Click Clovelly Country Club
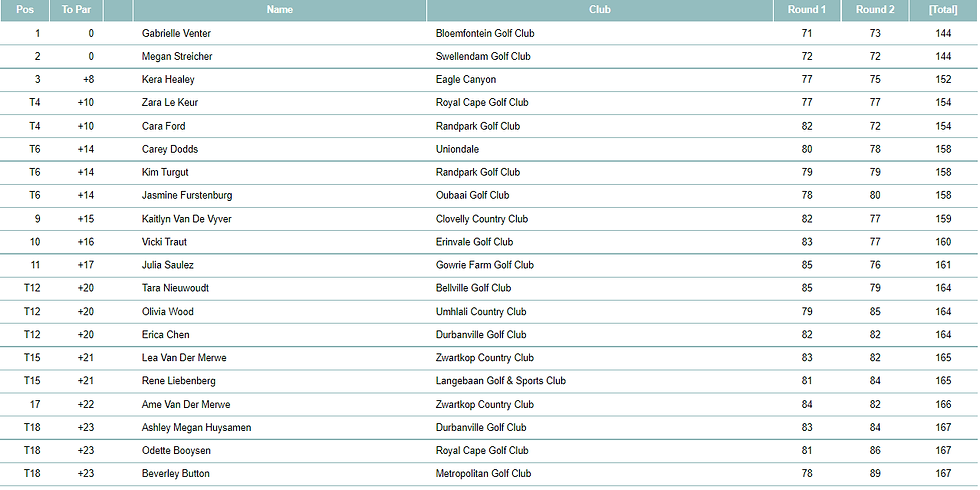Screen dimensions: 980x490 point(482,219)
